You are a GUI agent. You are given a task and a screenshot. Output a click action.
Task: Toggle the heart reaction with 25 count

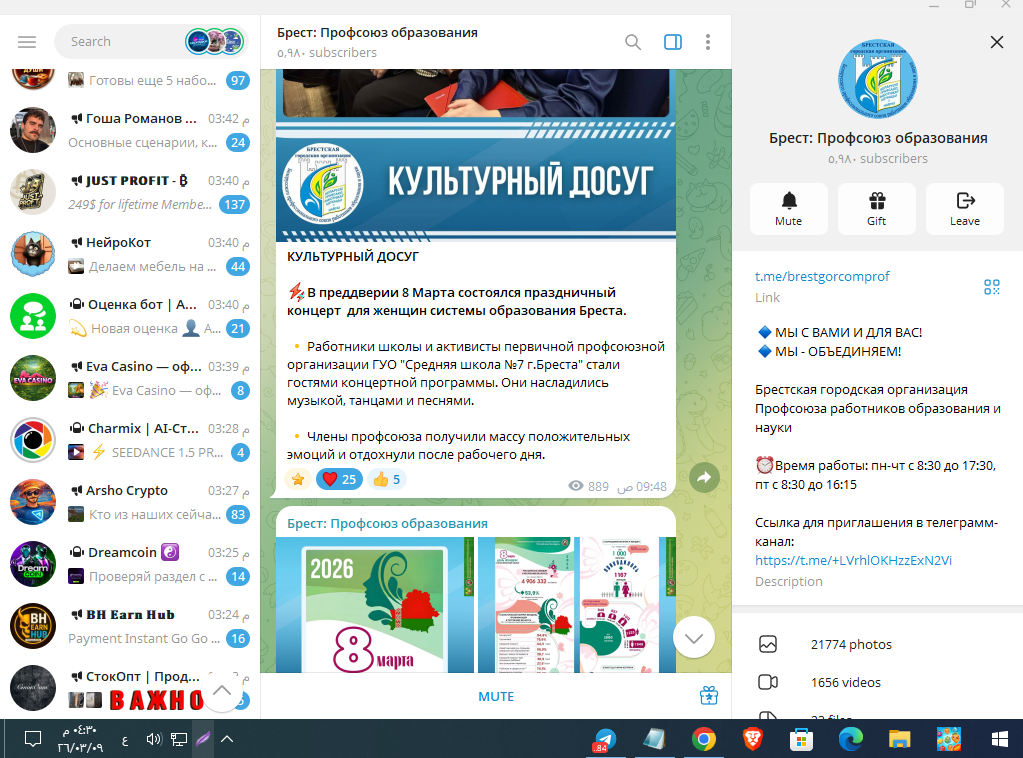click(x=339, y=479)
